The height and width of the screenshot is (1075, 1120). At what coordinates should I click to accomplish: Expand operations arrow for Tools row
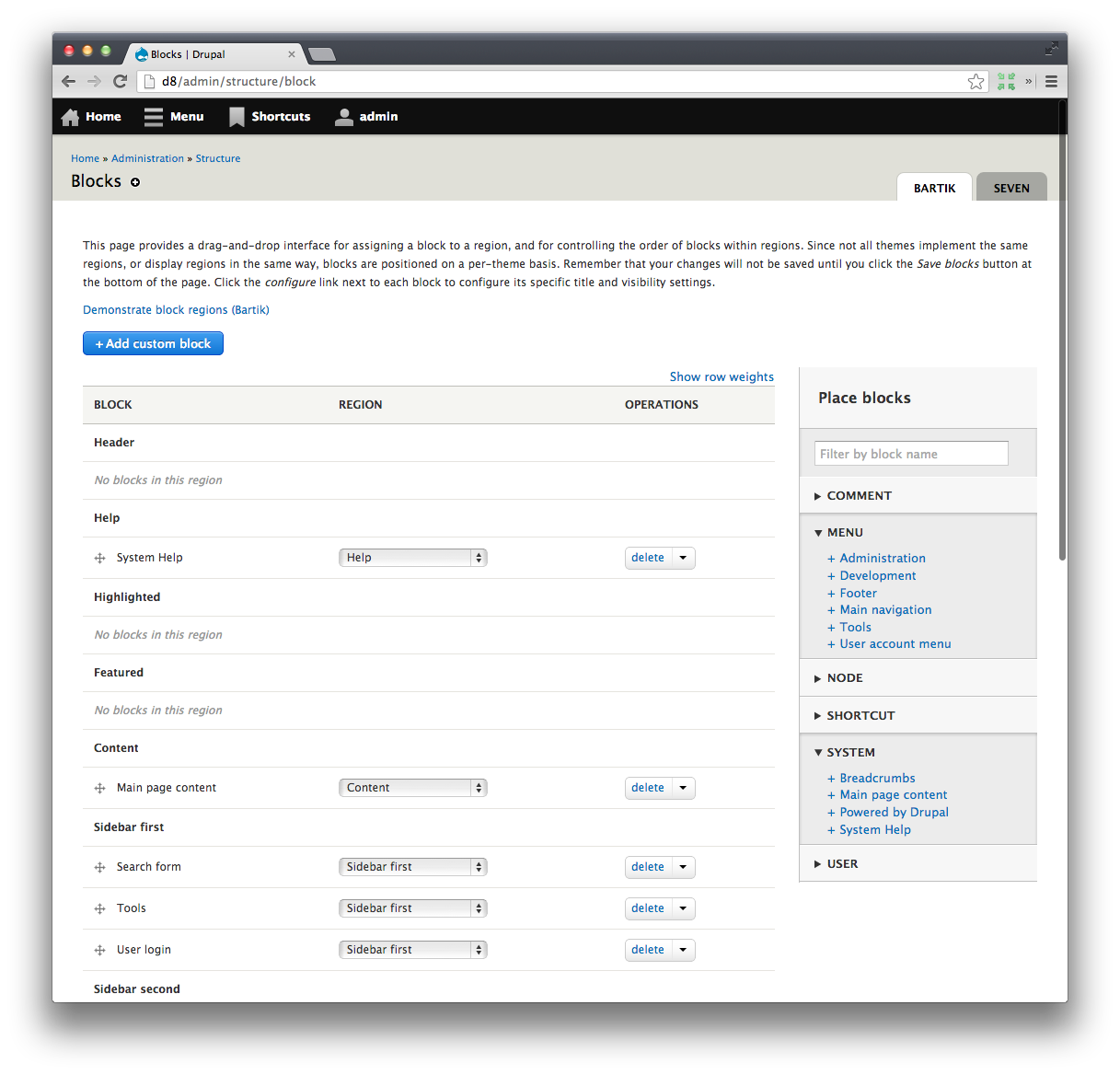tap(683, 908)
